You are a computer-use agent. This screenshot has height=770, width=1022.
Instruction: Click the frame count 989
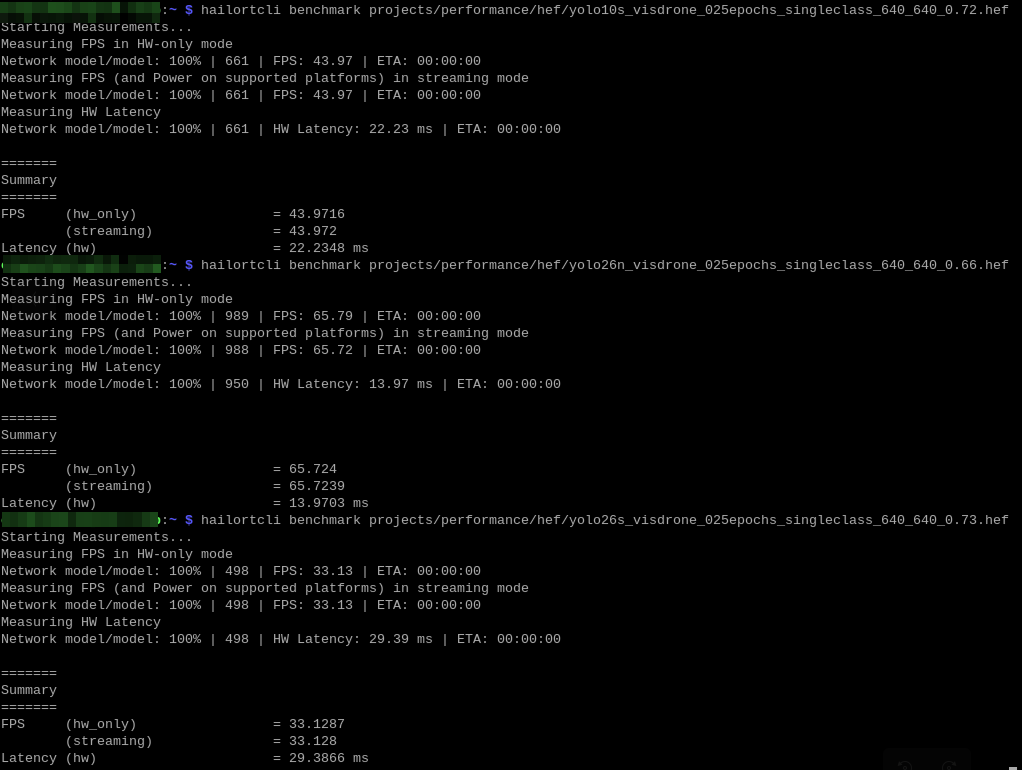pyautogui.click(x=237, y=316)
